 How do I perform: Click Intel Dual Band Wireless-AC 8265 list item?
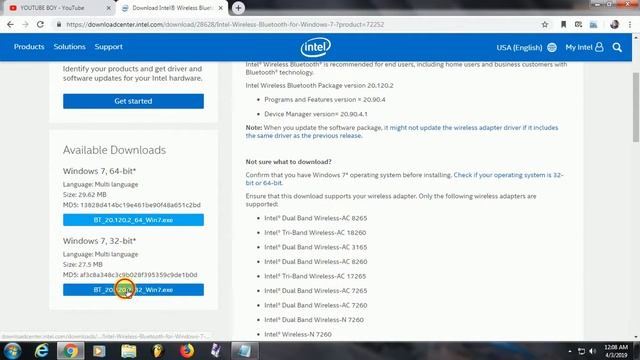[316, 218]
